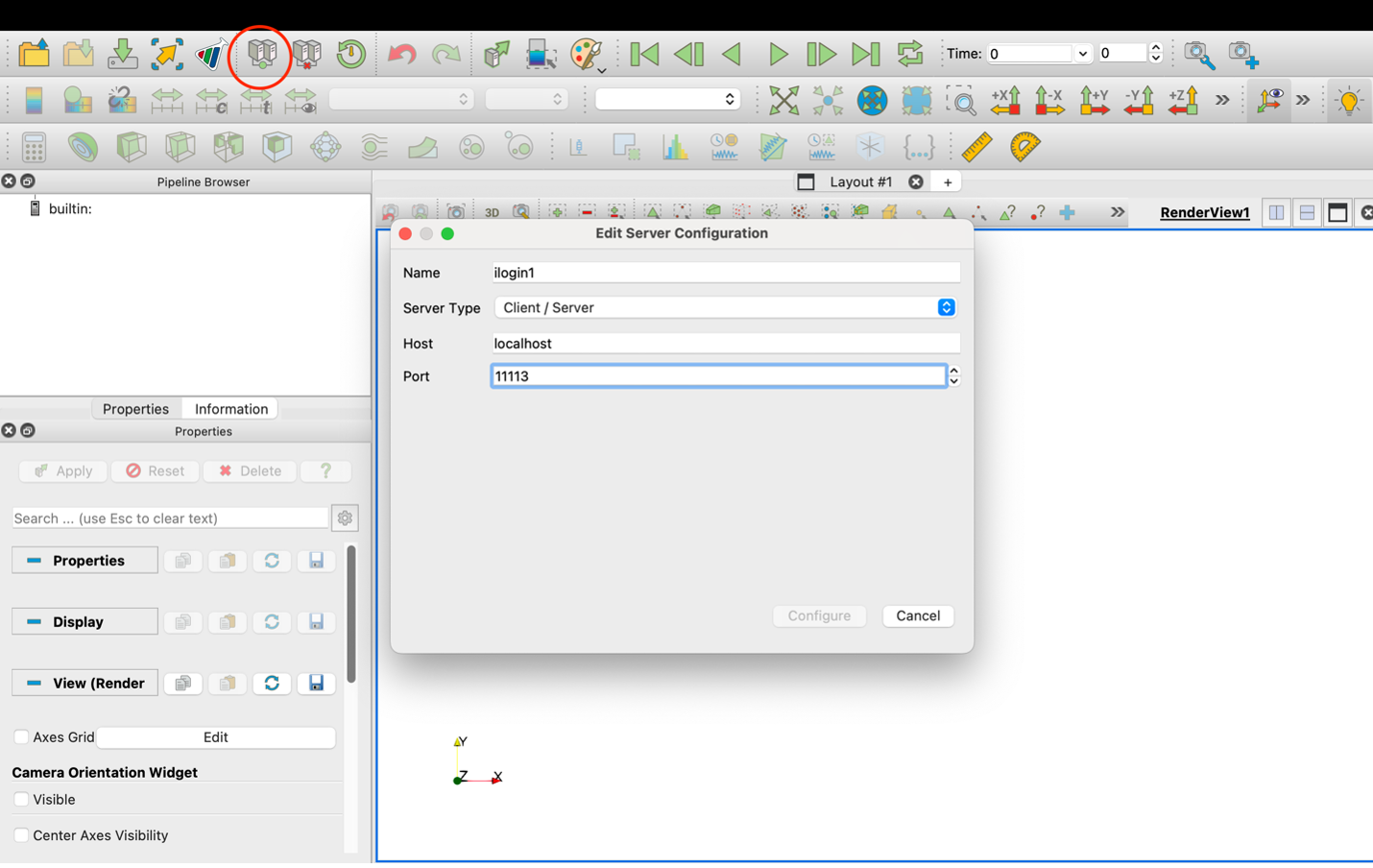
Task: Jump to the first frame
Action: click(644, 54)
